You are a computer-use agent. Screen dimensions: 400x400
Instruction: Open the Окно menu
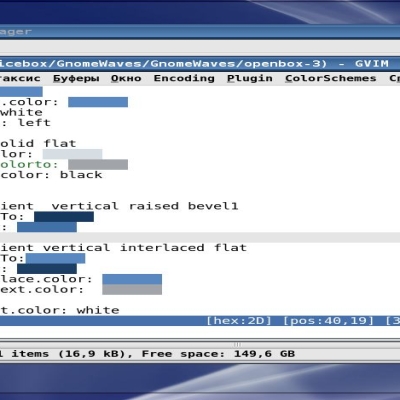coord(126,79)
